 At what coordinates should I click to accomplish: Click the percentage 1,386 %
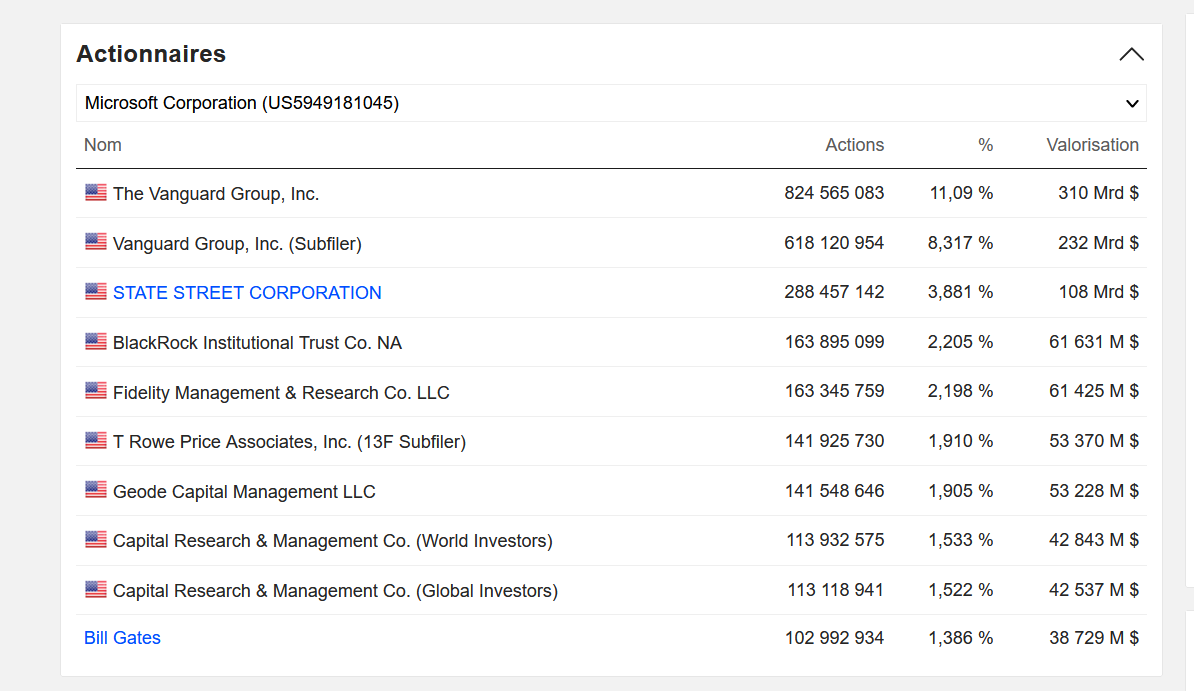960,638
